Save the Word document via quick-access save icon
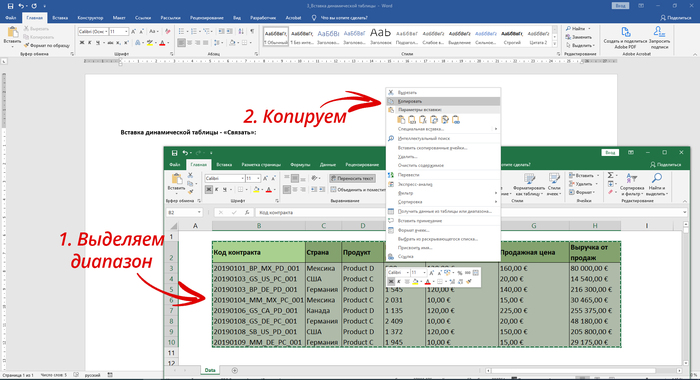 10,6
